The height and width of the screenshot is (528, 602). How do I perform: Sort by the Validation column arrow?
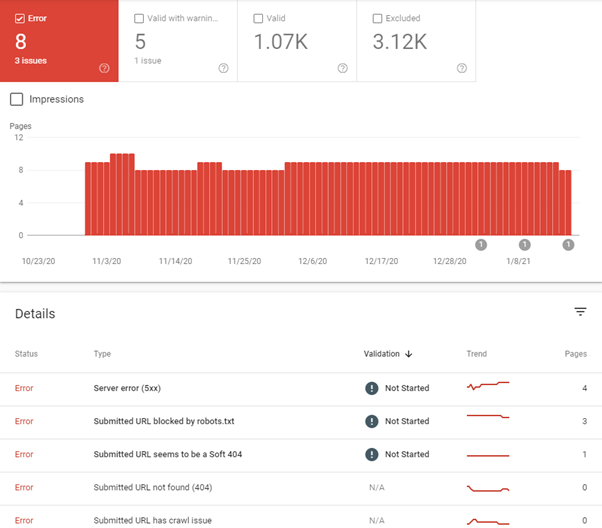click(409, 354)
